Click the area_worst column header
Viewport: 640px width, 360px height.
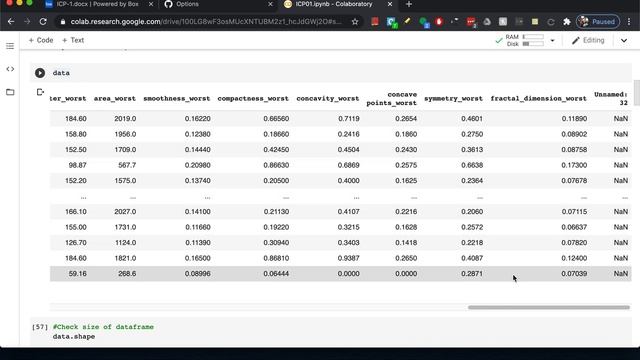115,98
